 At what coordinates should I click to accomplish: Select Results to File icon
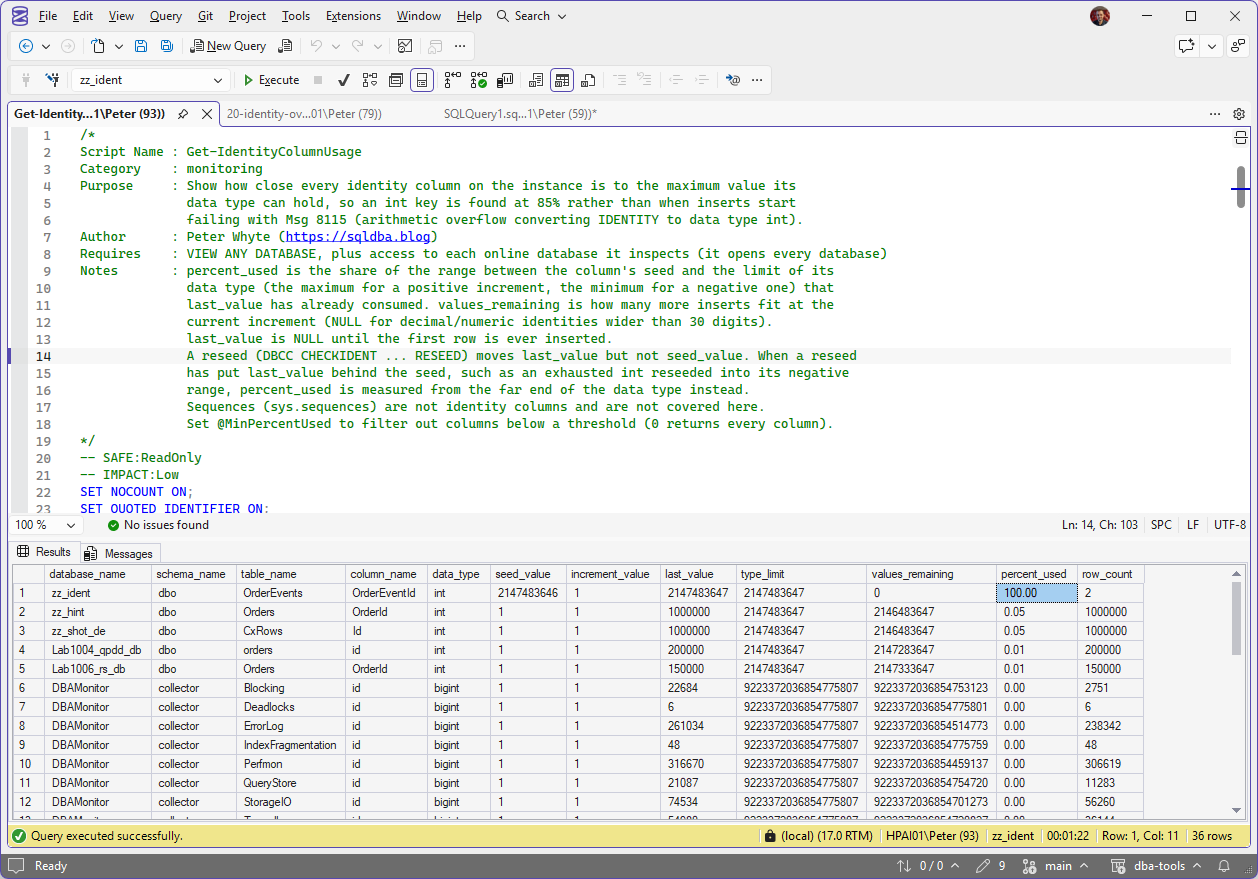pyautogui.click(x=588, y=80)
